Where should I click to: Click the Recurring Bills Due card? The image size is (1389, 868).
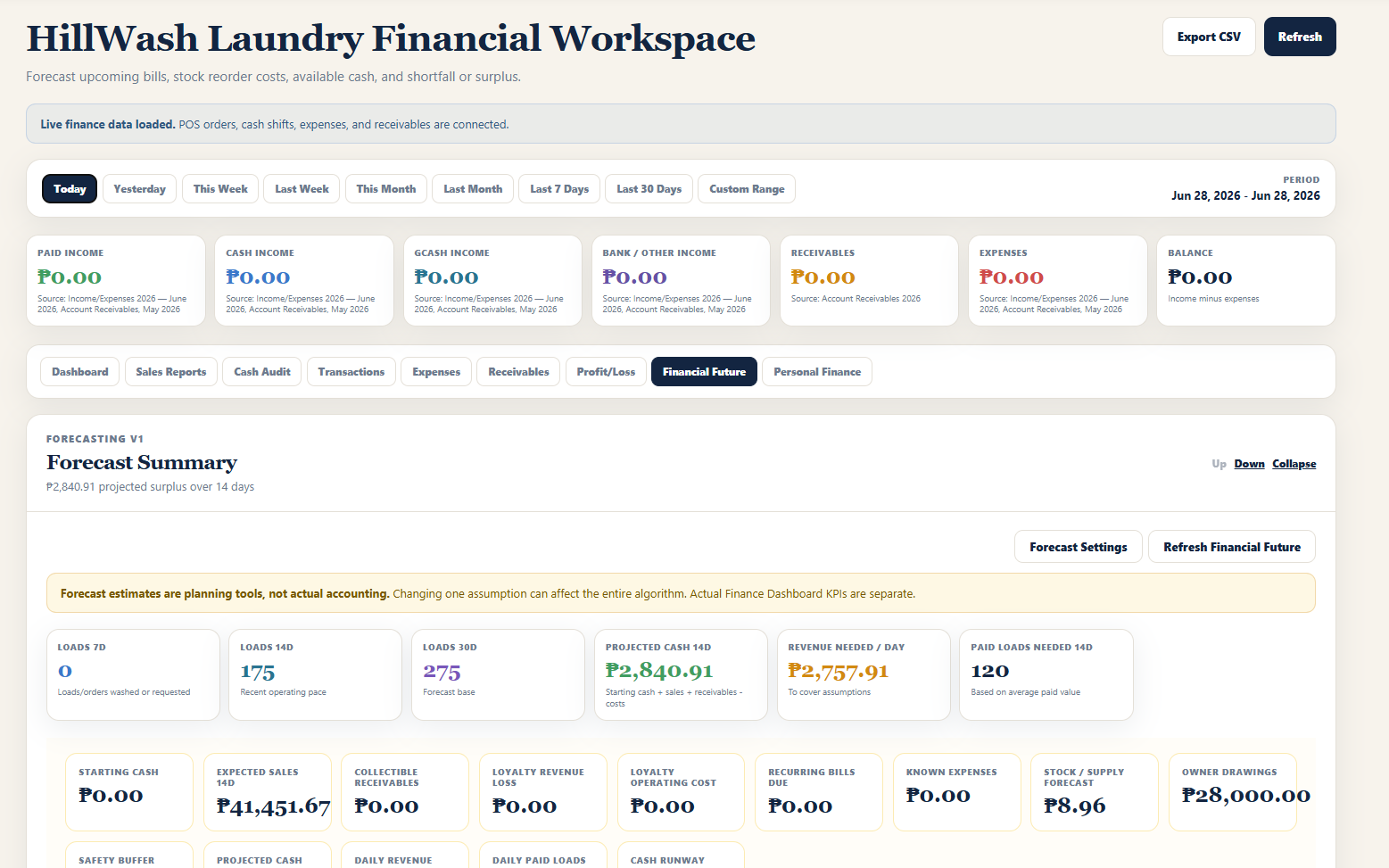(x=819, y=792)
